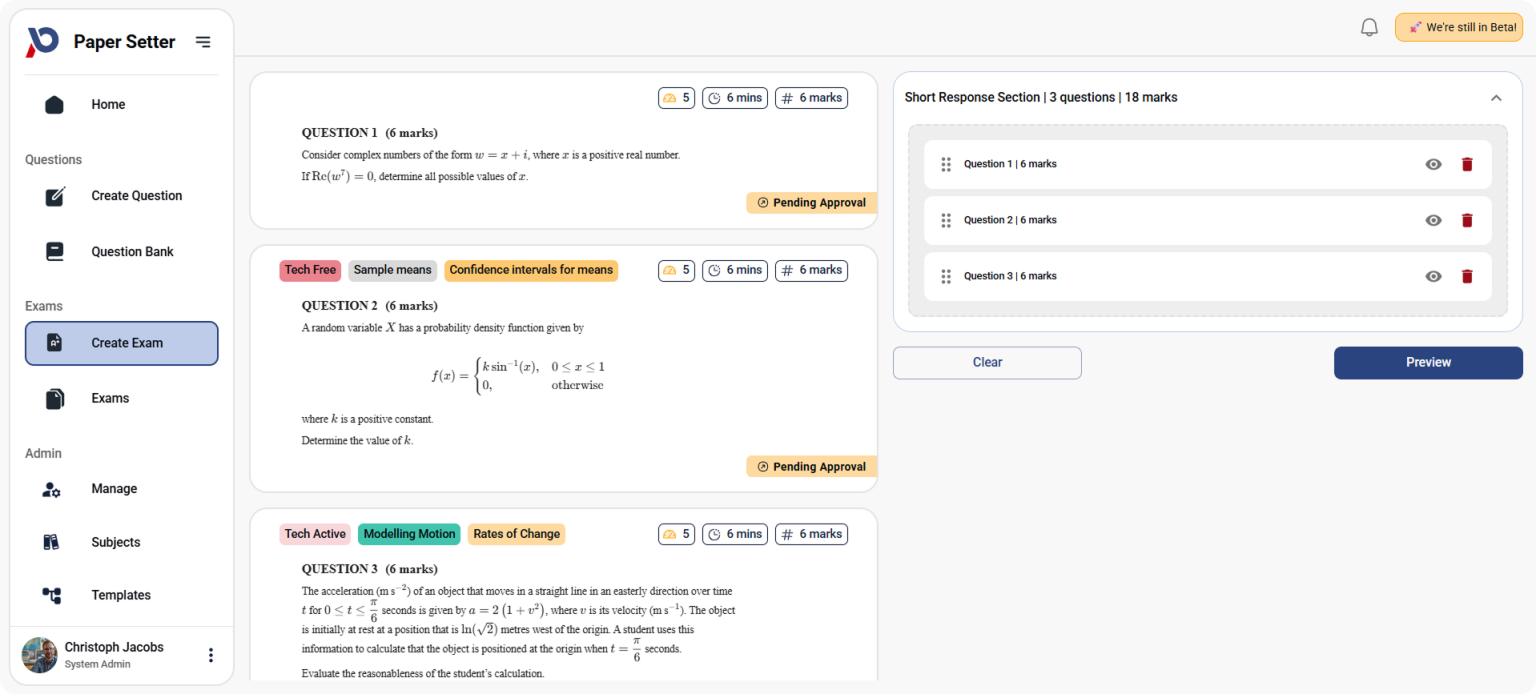
Task: Click the notification bell
Action: pos(1369,27)
